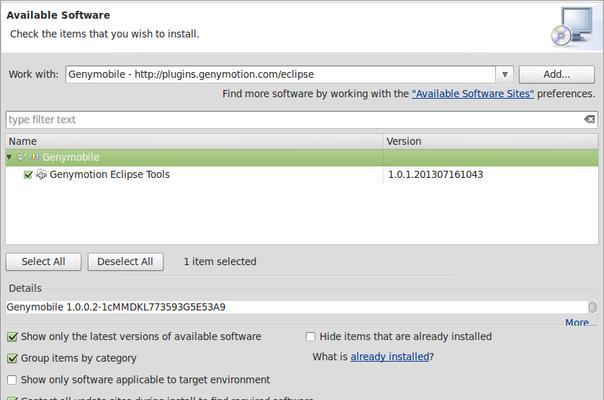Viewport: 604px width, 400px height.
Task: Open the Available Software Sites link
Action: click(473, 94)
